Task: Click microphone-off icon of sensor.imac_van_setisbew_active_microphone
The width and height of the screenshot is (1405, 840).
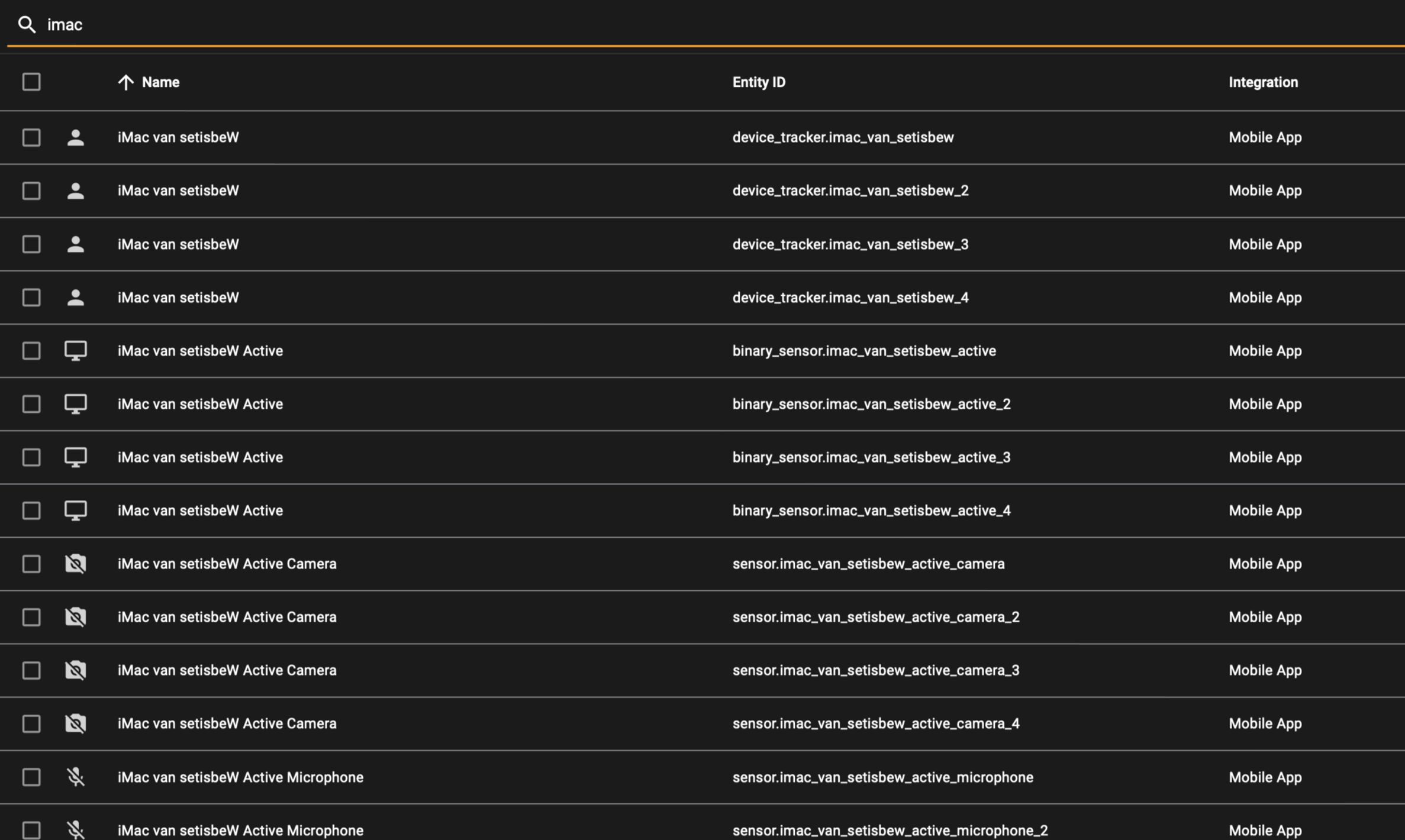Action: [75, 777]
